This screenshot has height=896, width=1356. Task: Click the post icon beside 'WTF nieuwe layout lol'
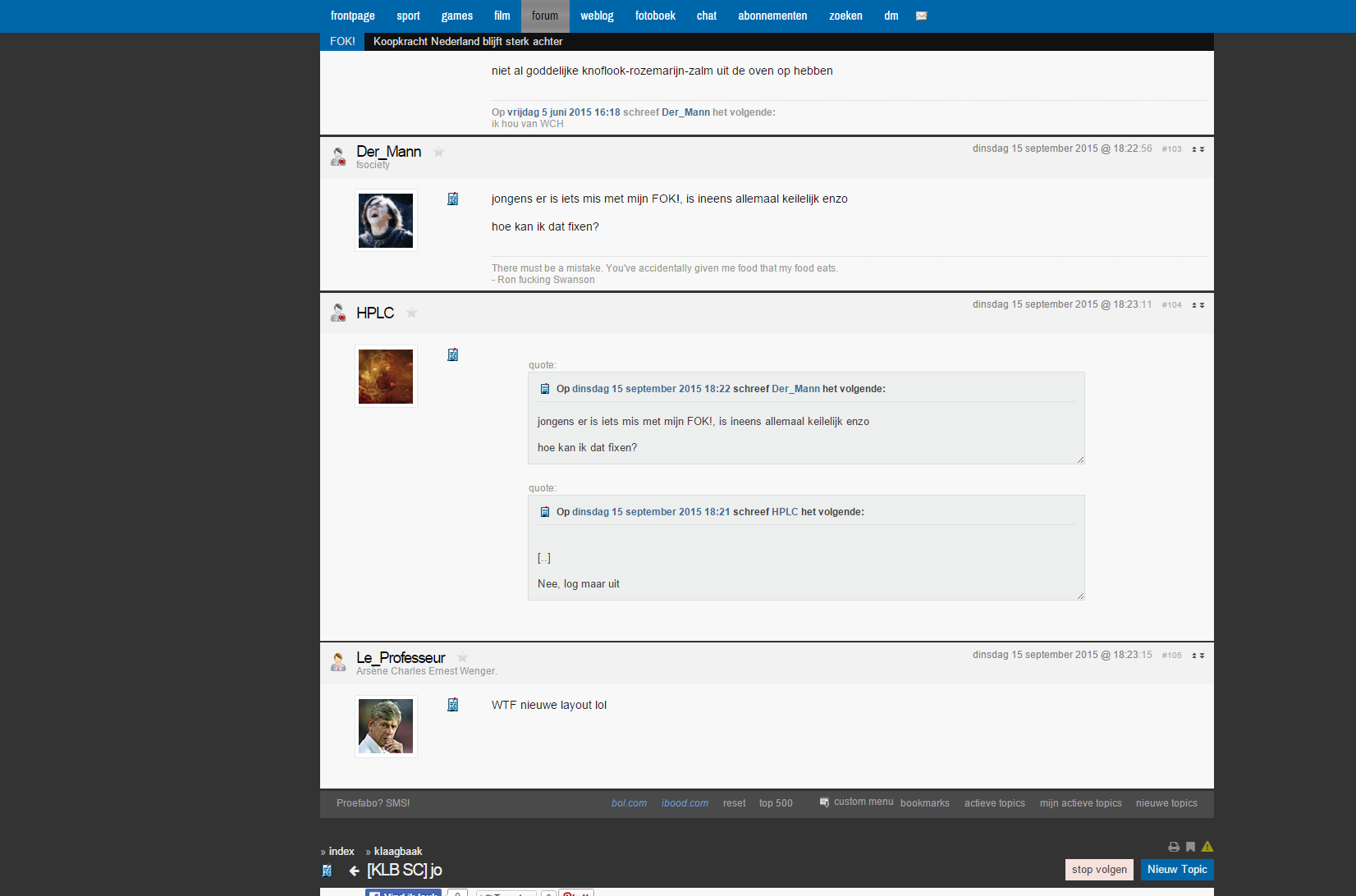click(452, 705)
